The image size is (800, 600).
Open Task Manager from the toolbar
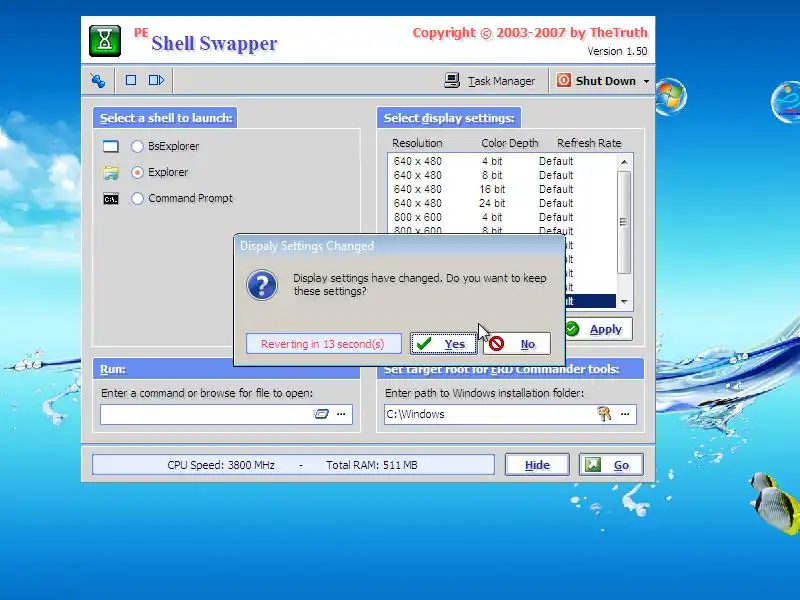tap(489, 81)
